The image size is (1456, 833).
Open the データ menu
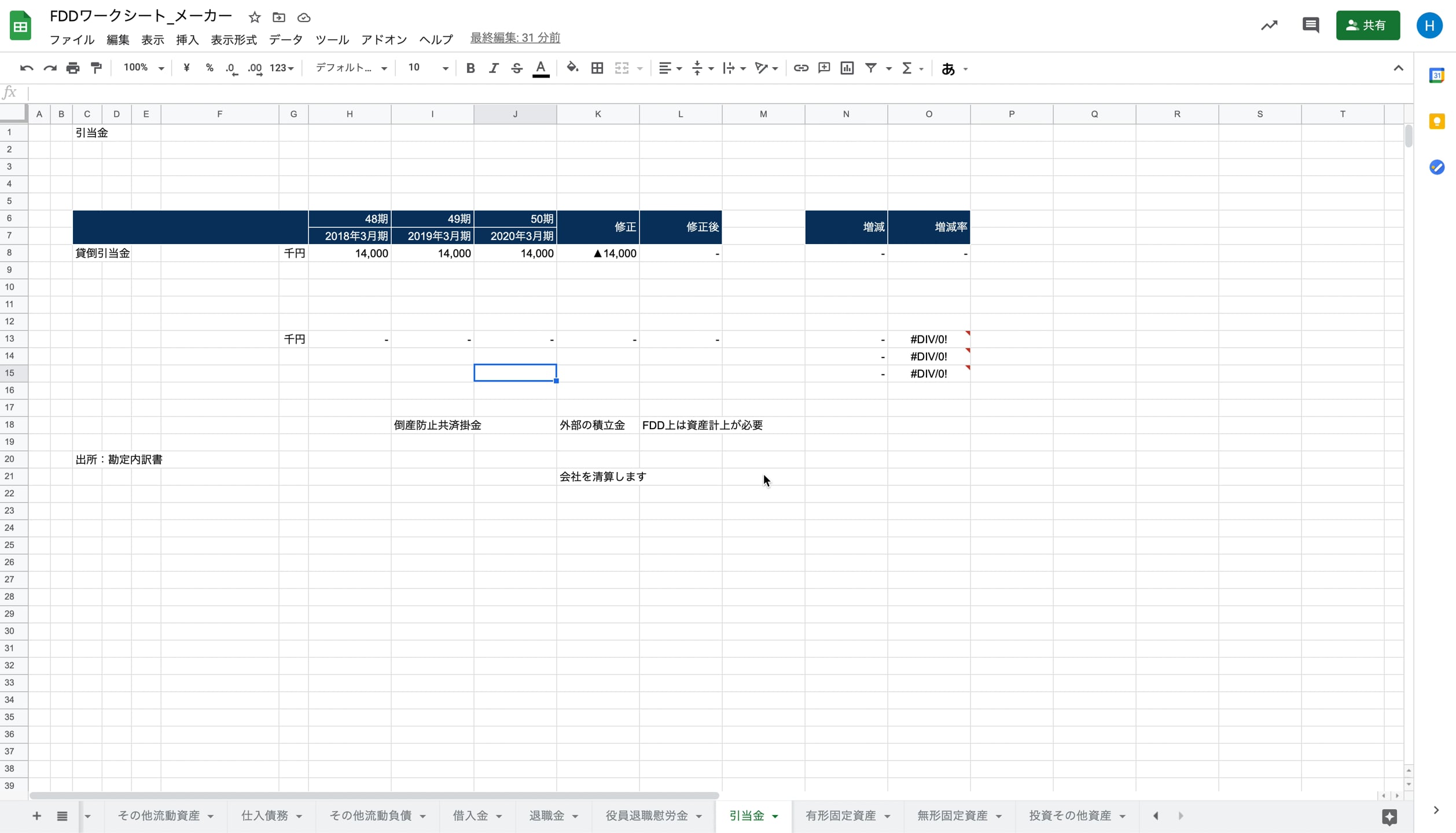286,39
